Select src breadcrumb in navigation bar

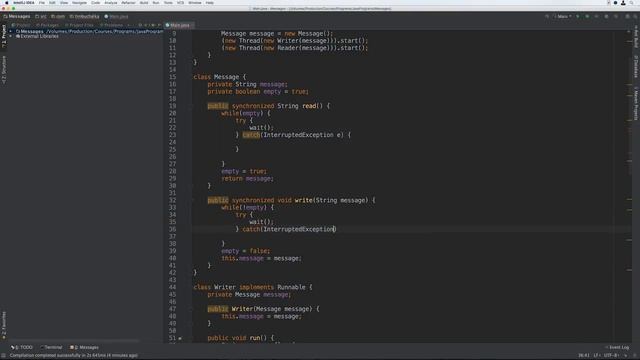[x=41, y=16]
